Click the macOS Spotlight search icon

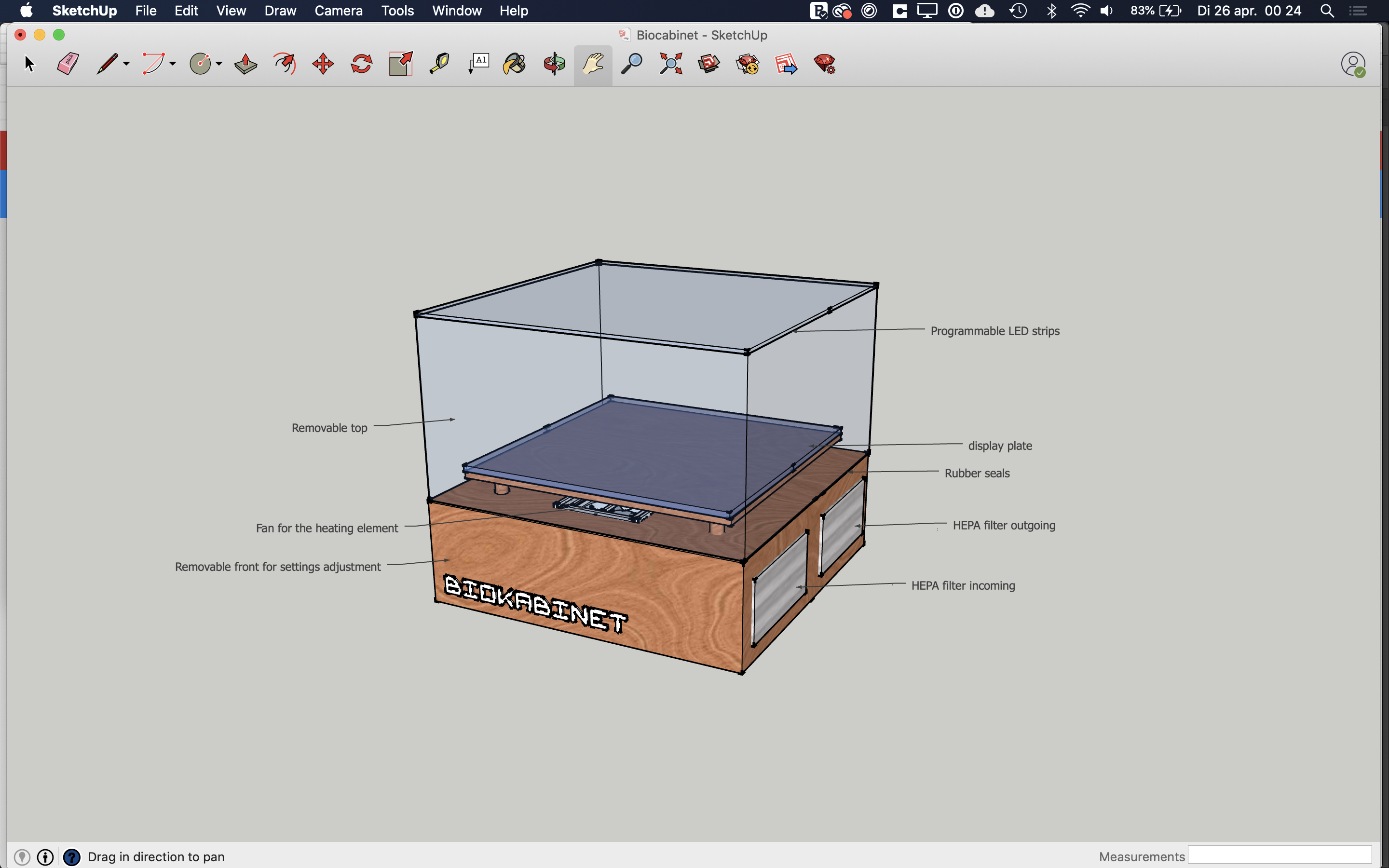1326,11
